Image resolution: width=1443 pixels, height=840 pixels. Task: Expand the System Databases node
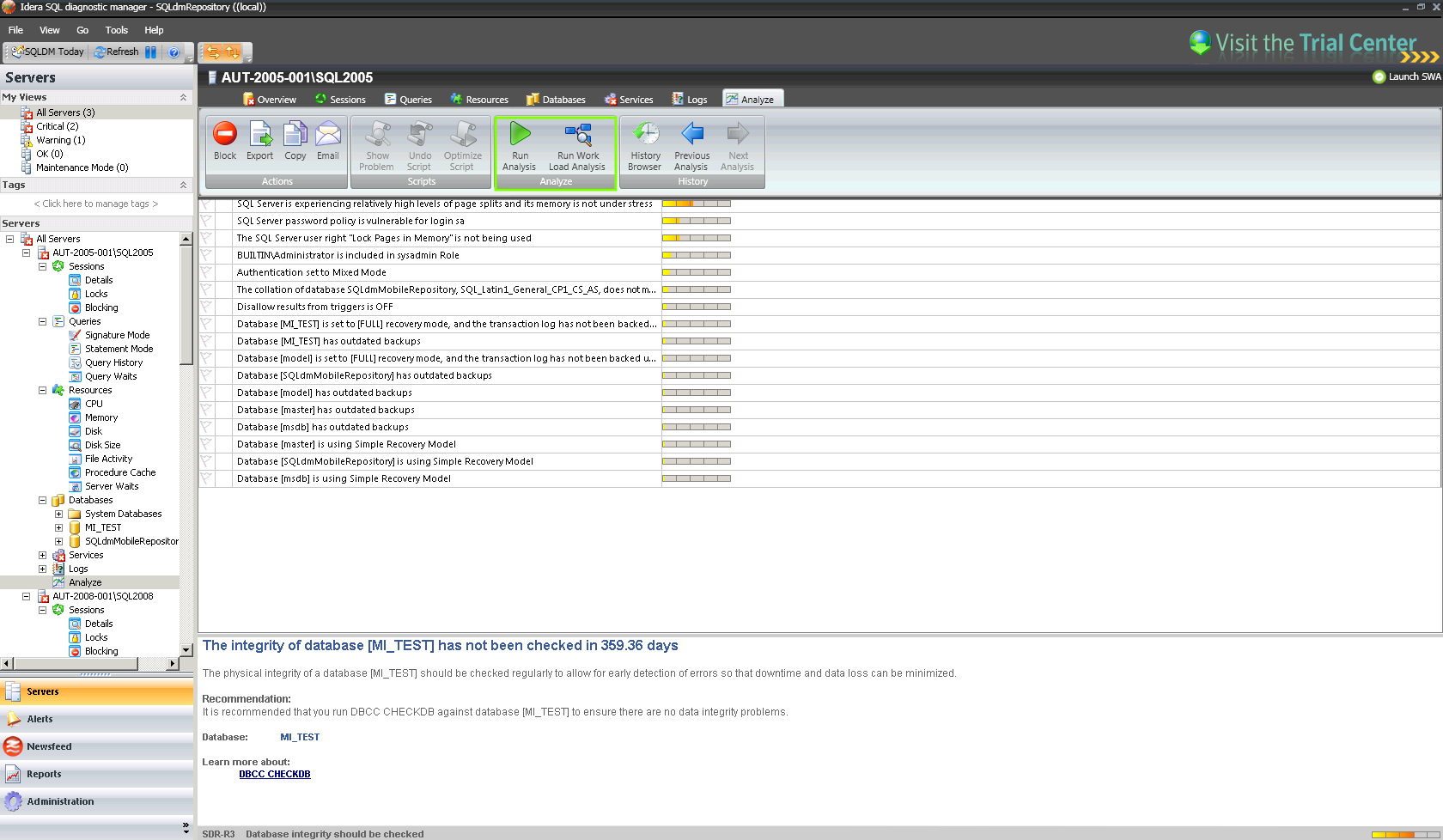(58, 514)
